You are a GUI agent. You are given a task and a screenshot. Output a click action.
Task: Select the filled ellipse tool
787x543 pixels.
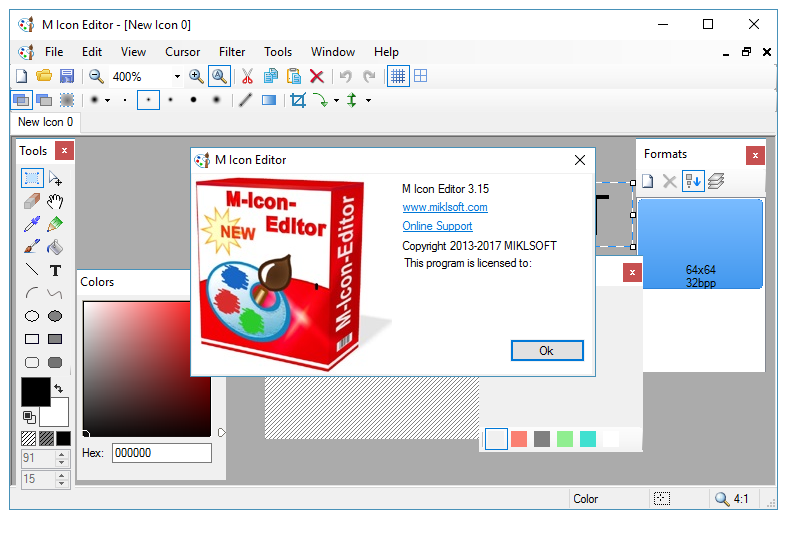55,316
